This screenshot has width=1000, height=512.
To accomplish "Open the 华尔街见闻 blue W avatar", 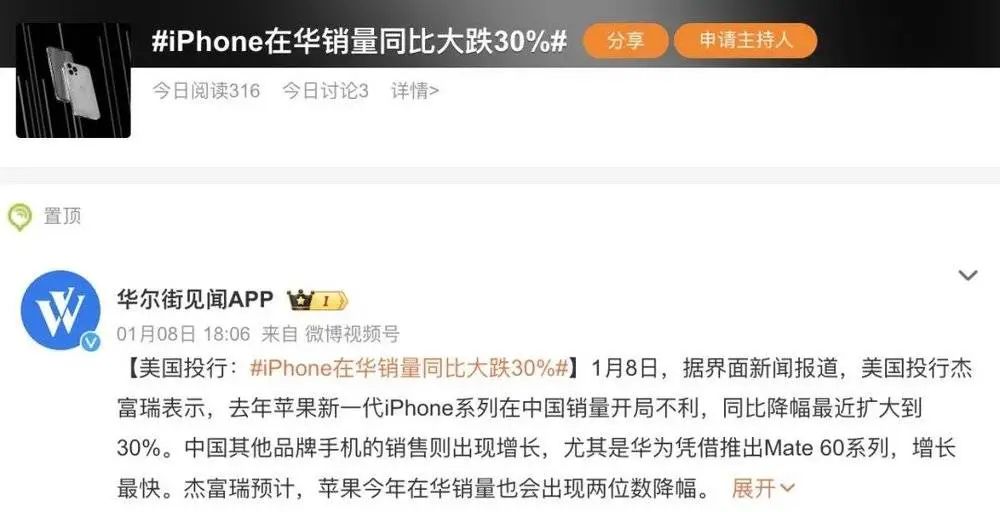I will click(61, 311).
